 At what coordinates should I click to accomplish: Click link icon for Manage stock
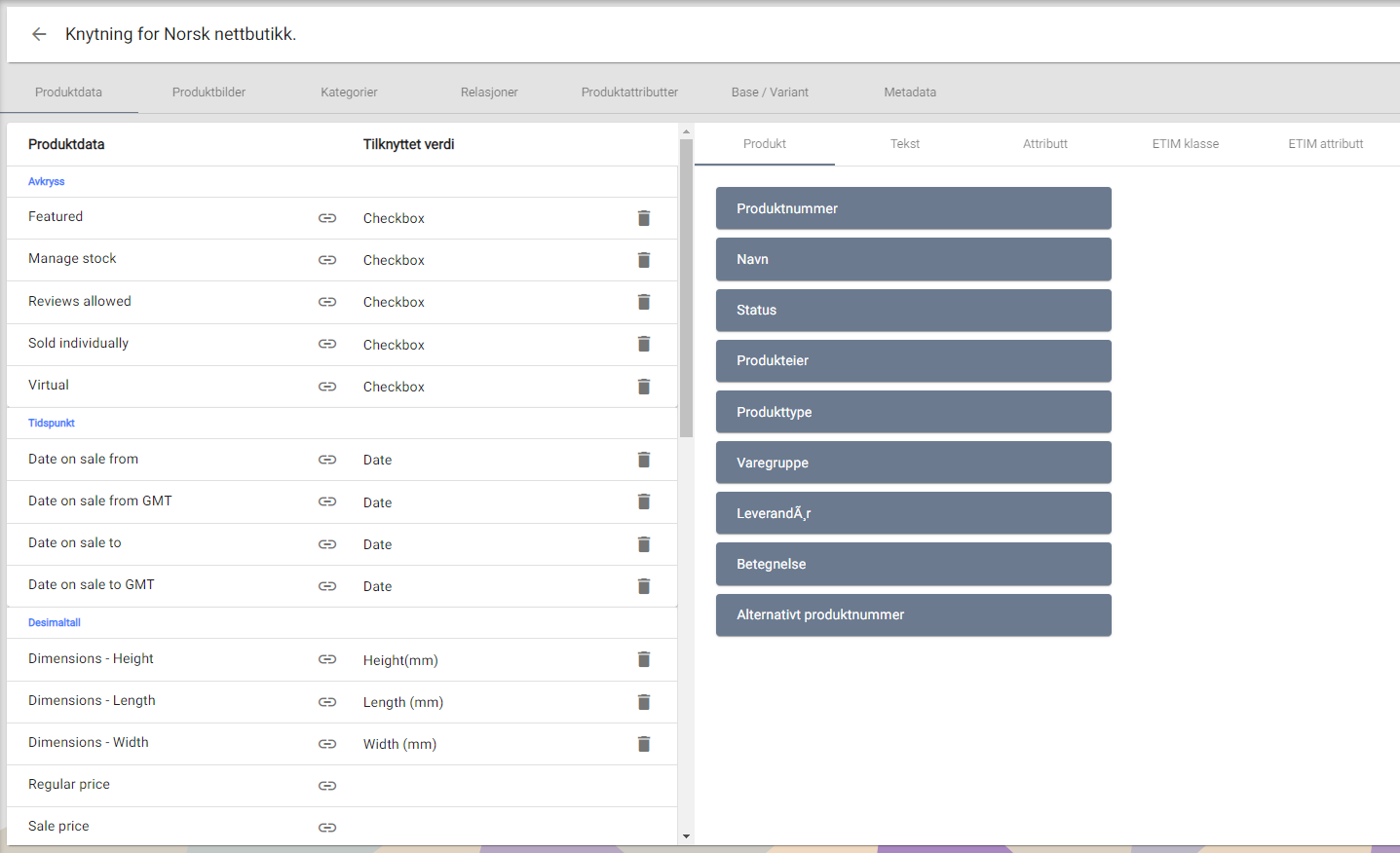point(327,260)
